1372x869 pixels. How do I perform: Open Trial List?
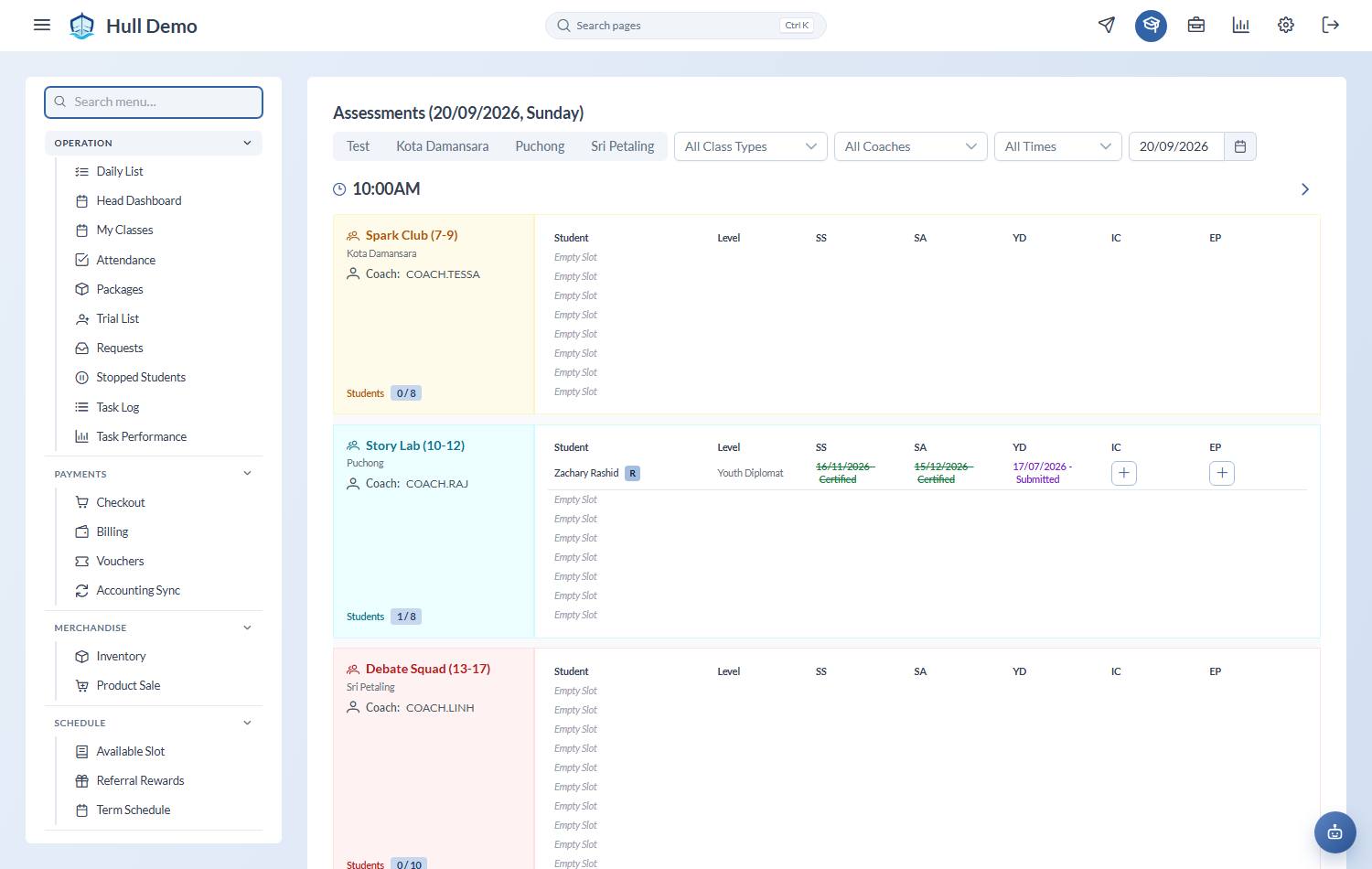[x=118, y=318]
